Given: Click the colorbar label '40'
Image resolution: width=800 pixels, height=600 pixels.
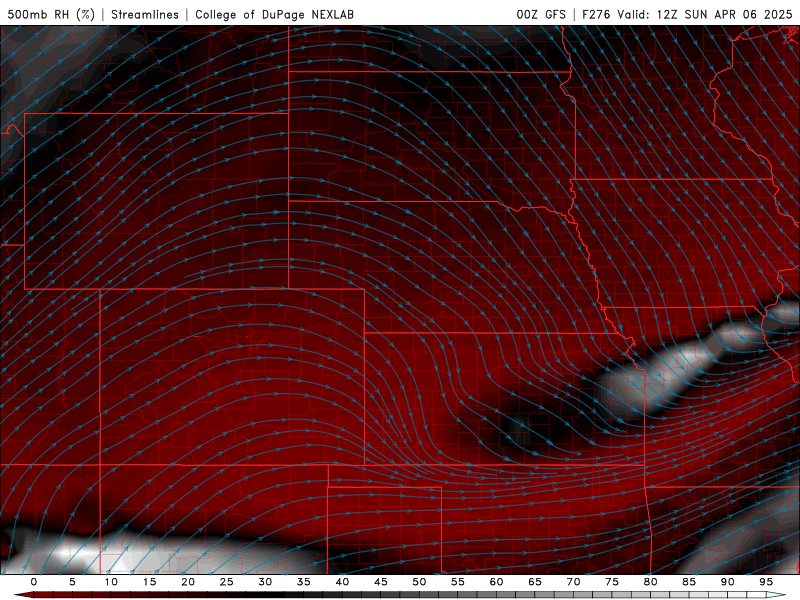Looking at the screenshot, I should click(x=342, y=582).
